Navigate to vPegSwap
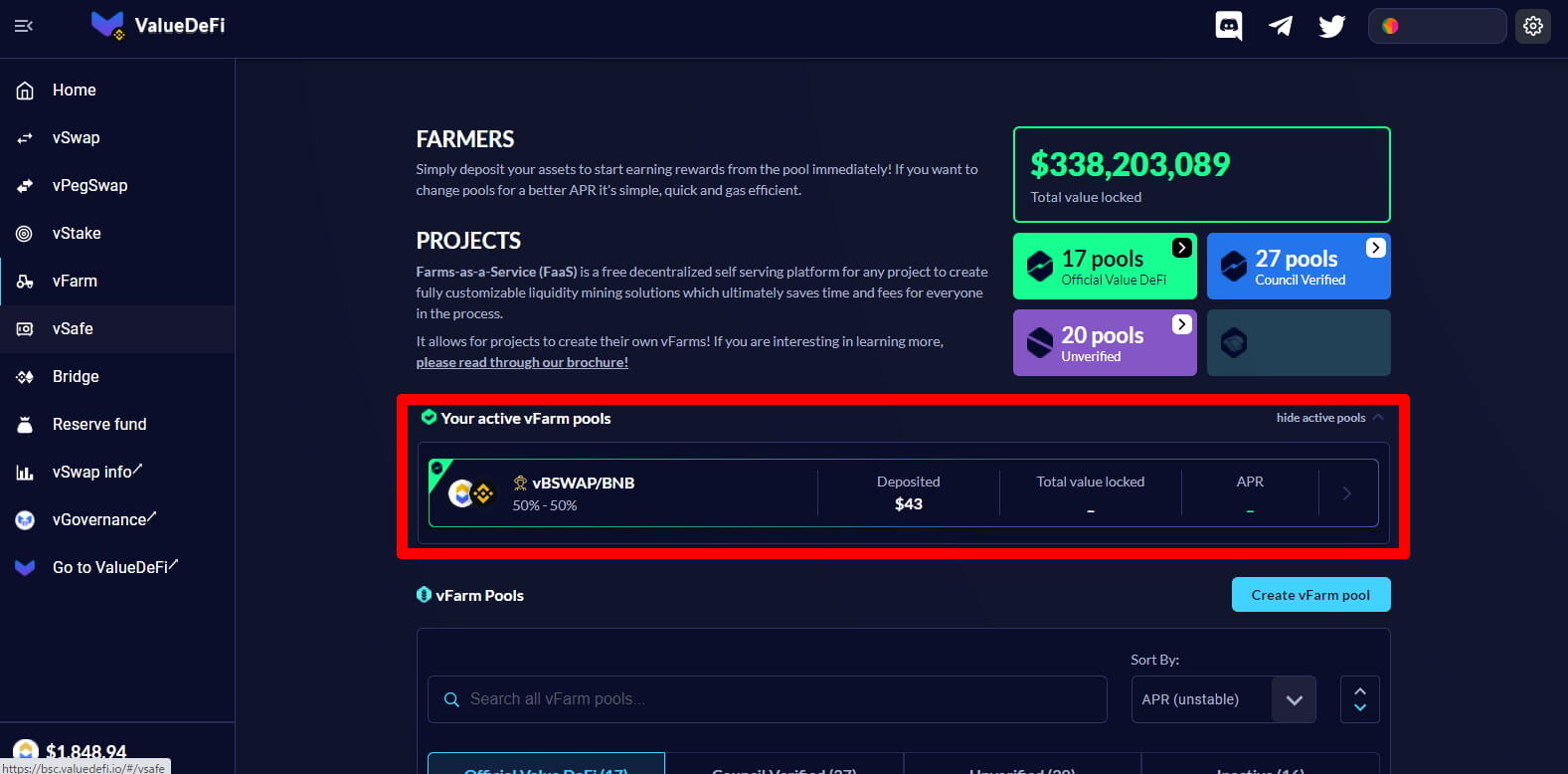 pos(117,186)
